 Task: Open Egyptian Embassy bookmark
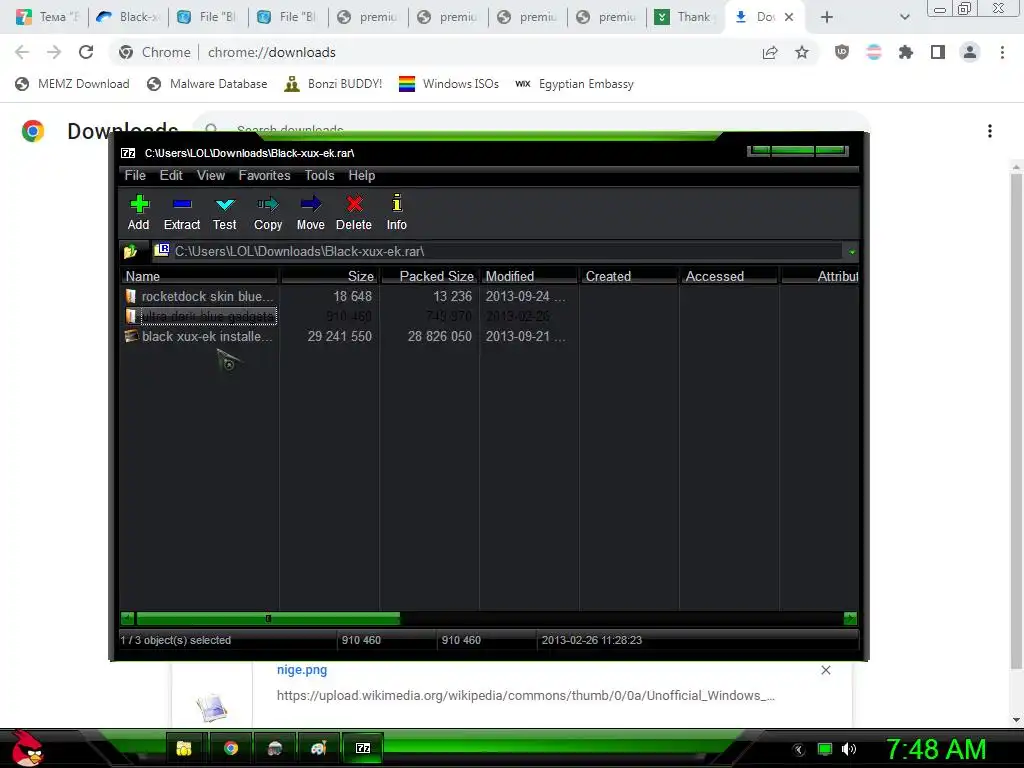575,84
